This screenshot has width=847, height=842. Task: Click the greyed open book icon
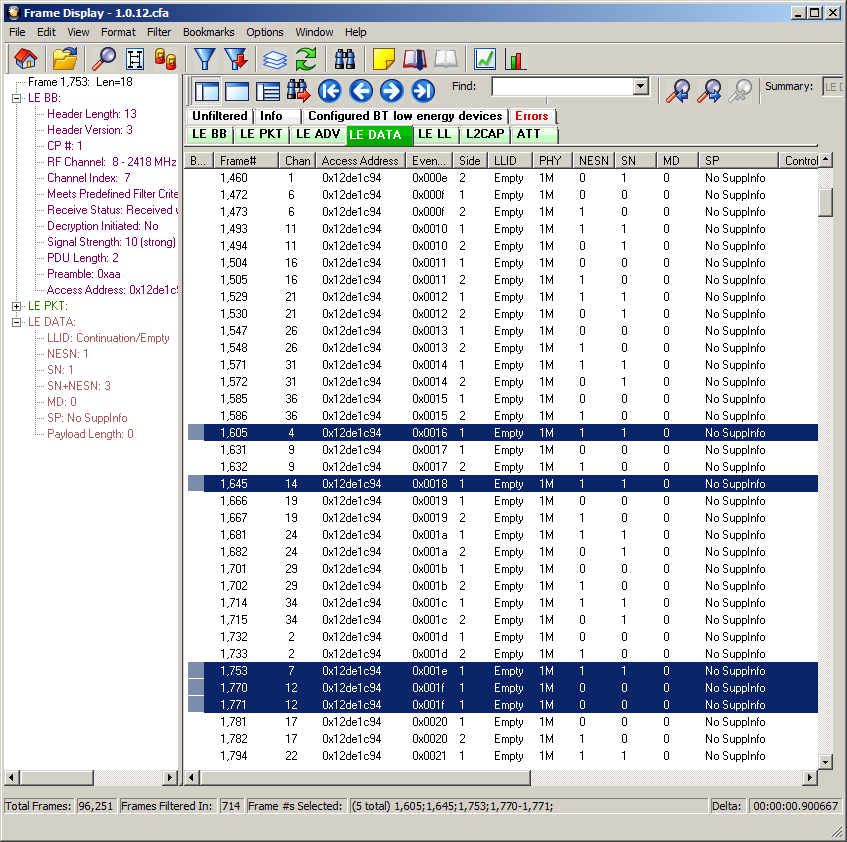point(446,59)
